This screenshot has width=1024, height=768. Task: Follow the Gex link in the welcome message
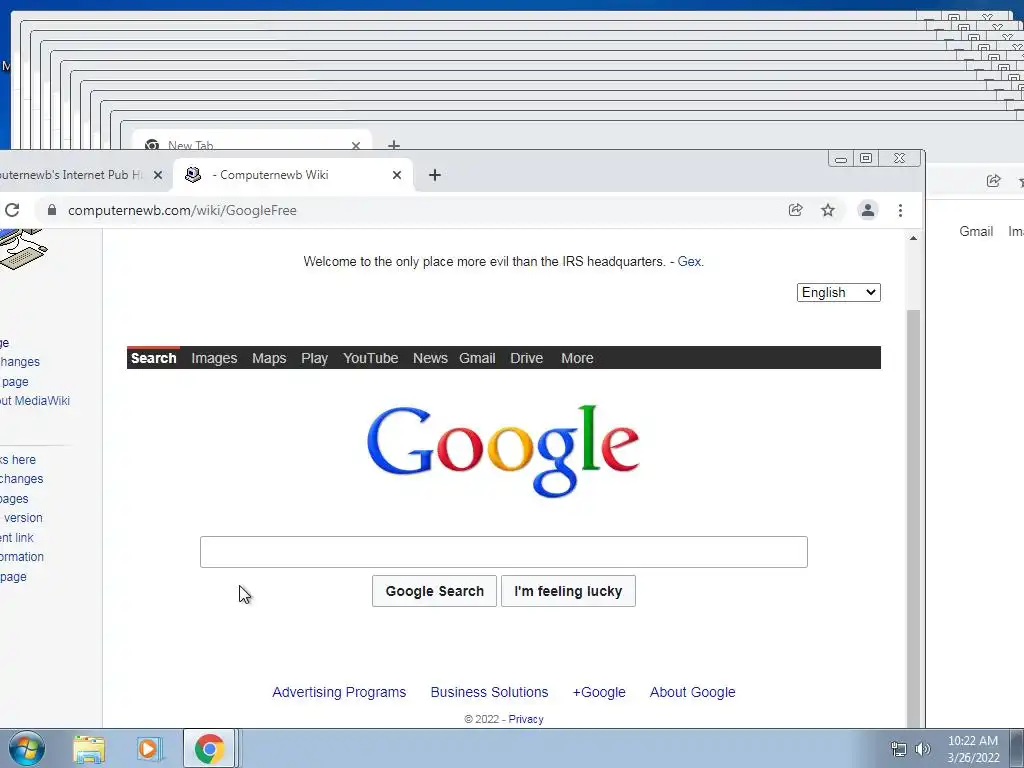(x=690, y=261)
